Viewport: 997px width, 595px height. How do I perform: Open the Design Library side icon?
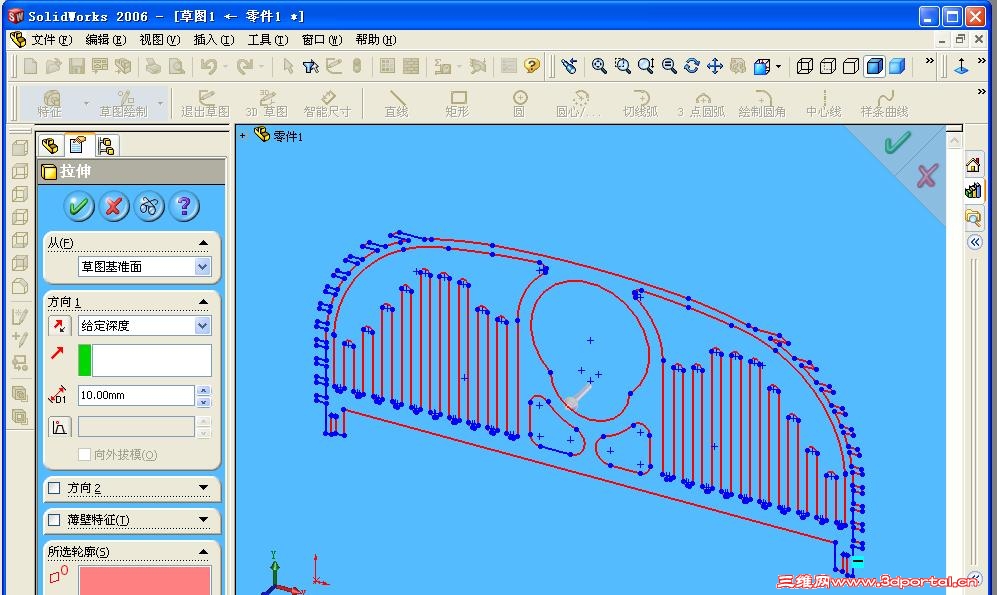(x=973, y=190)
